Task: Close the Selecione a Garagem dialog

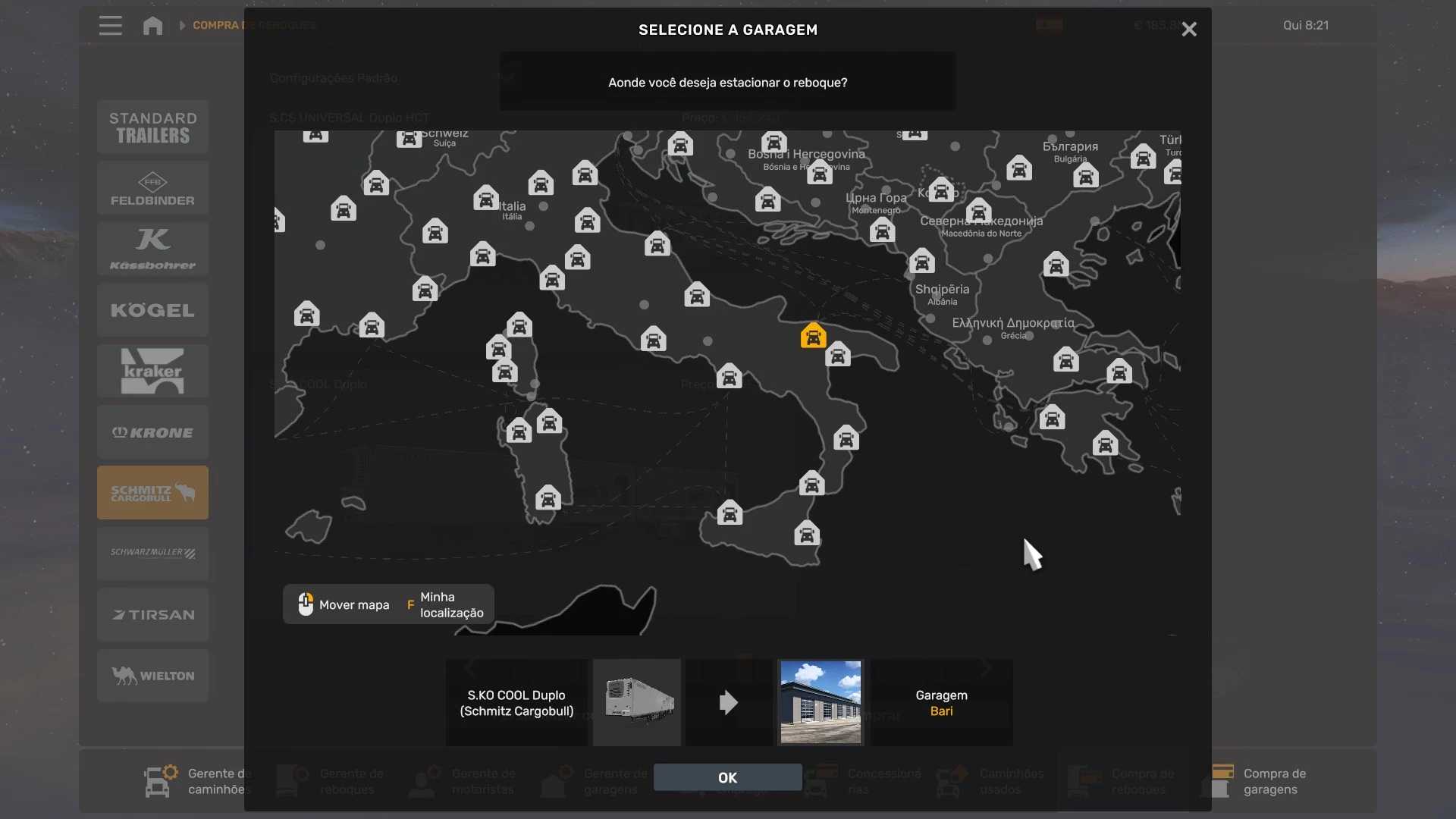Action: pos(1188,30)
